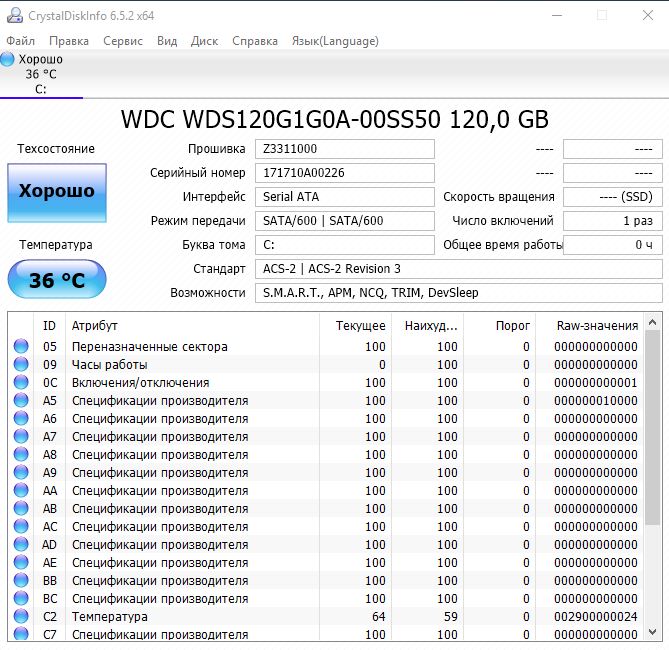Click the status orb for attribute A8
669x650 pixels.
pyautogui.click(x=21, y=454)
